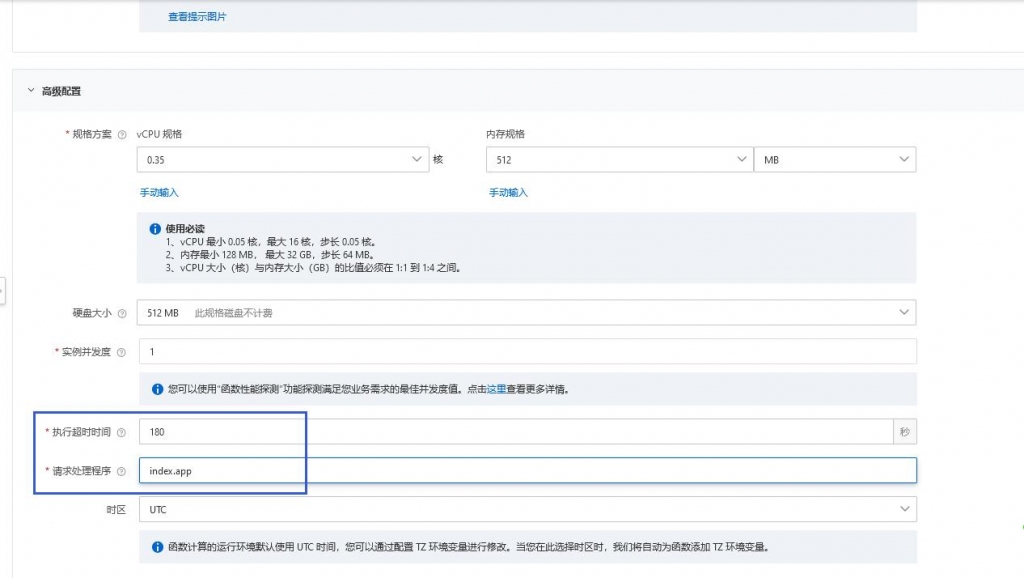Click the 查看提示图片 link
This screenshot has width=1024, height=578.
pyautogui.click(x=197, y=17)
